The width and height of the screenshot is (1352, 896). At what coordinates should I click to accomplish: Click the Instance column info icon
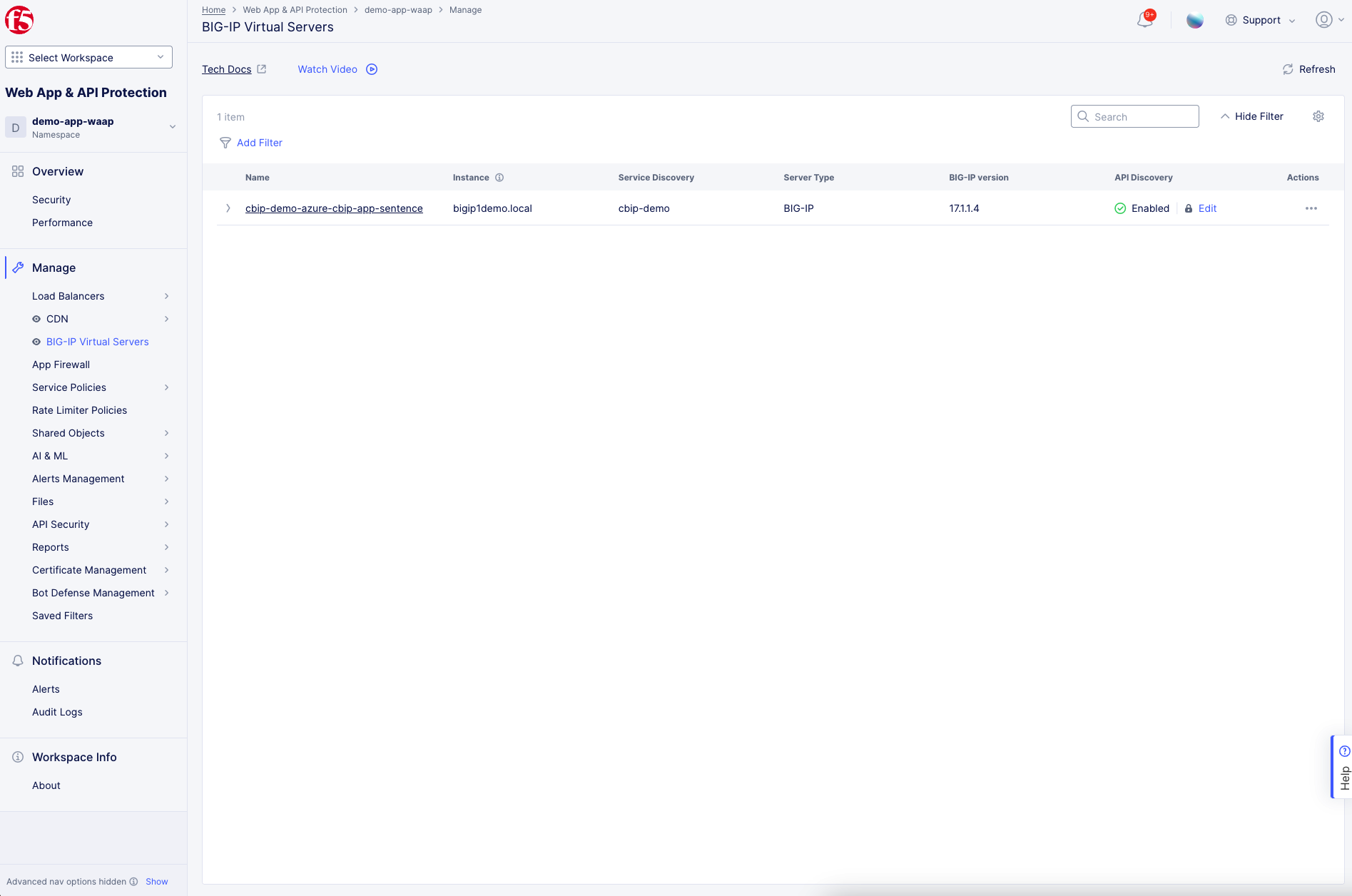click(499, 178)
